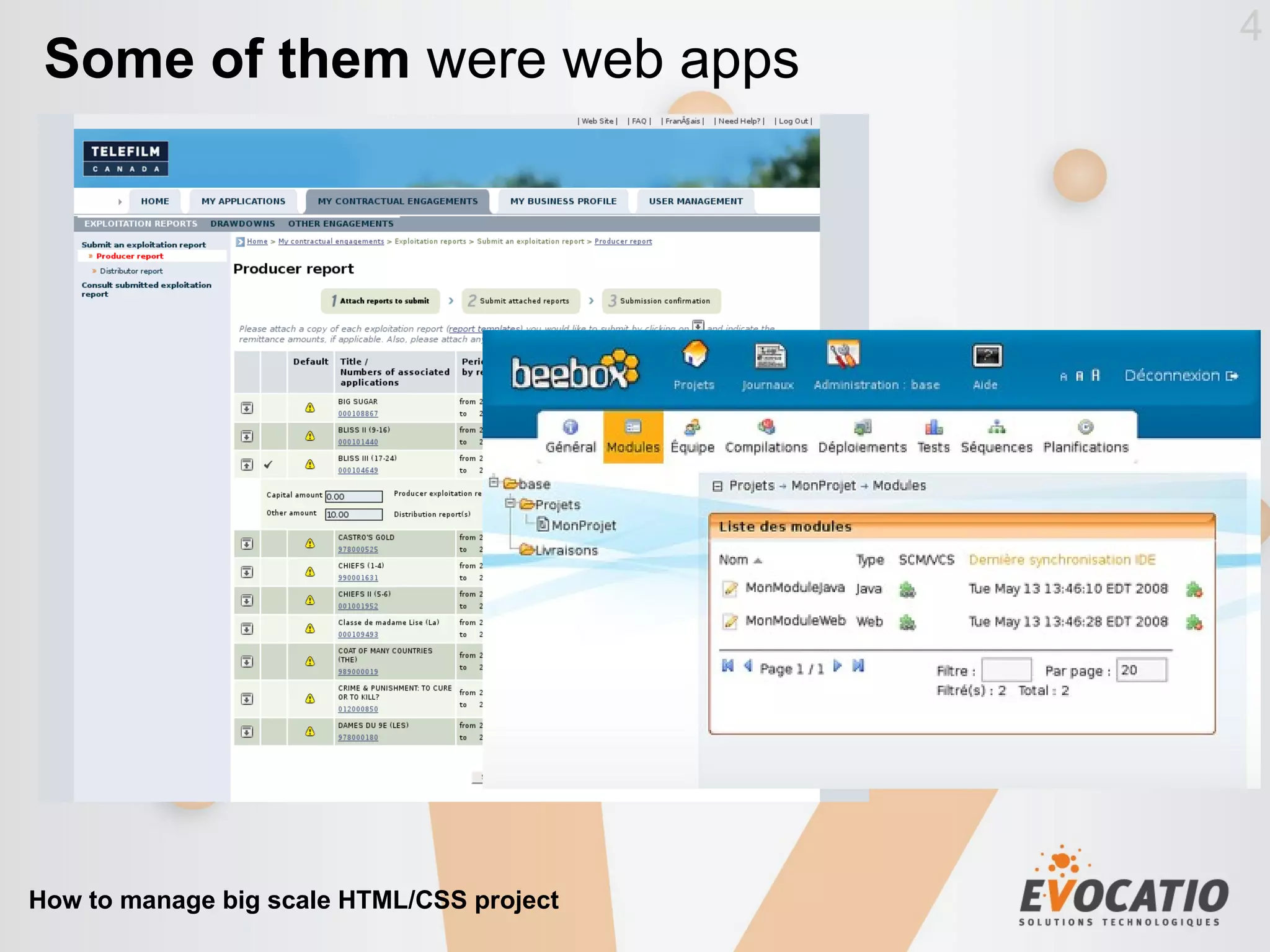Open Distributor report in sidebar

click(x=131, y=271)
